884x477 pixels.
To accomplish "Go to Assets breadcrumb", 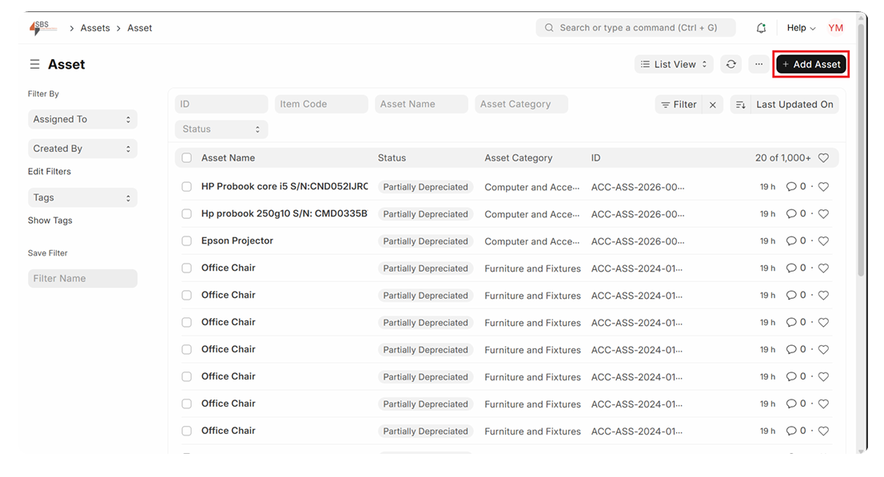I will click(95, 28).
